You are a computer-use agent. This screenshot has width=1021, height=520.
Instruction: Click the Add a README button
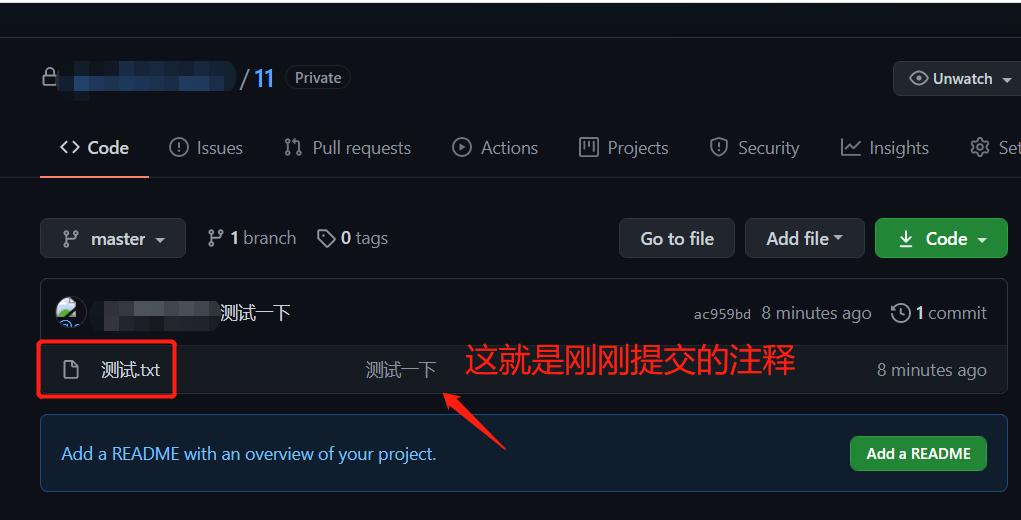(918, 454)
